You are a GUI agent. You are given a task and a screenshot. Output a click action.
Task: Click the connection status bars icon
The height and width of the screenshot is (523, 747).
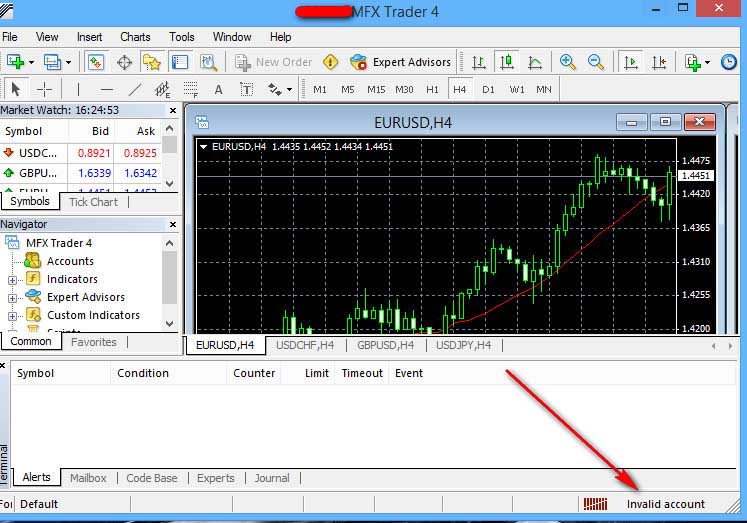point(596,504)
